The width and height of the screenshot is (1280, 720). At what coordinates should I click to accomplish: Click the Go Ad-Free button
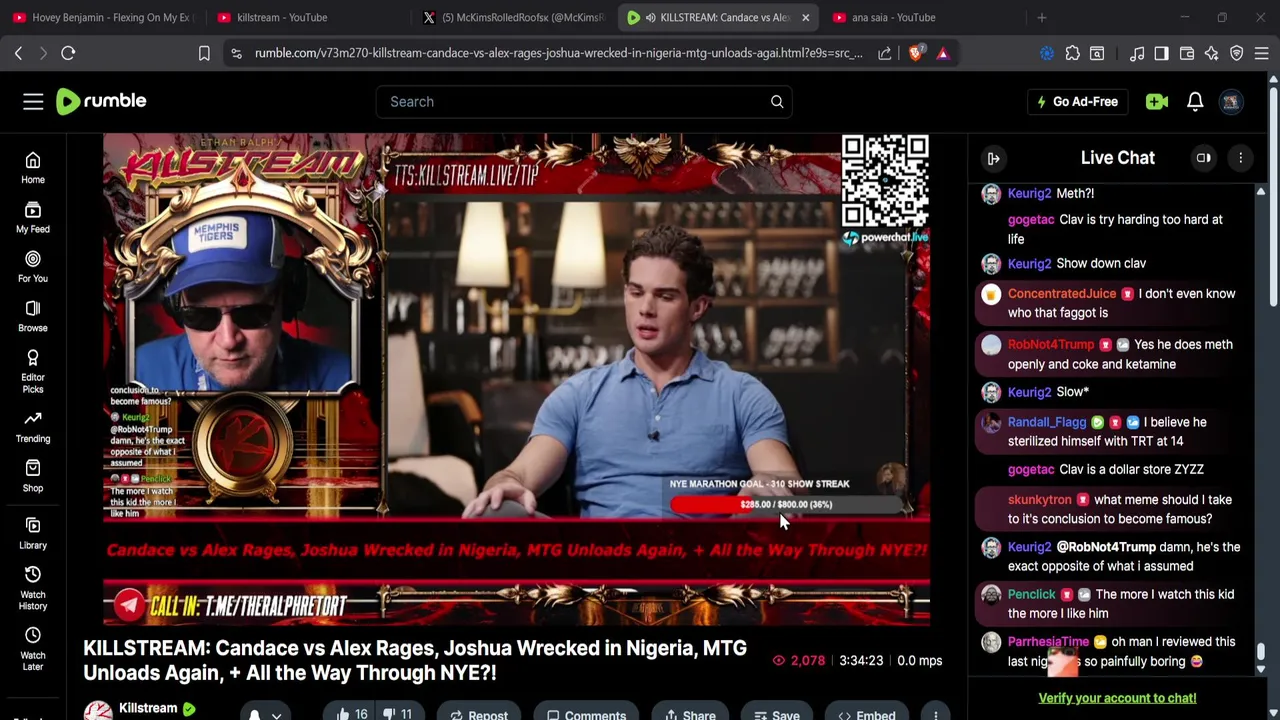click(x=1077, y=101)
